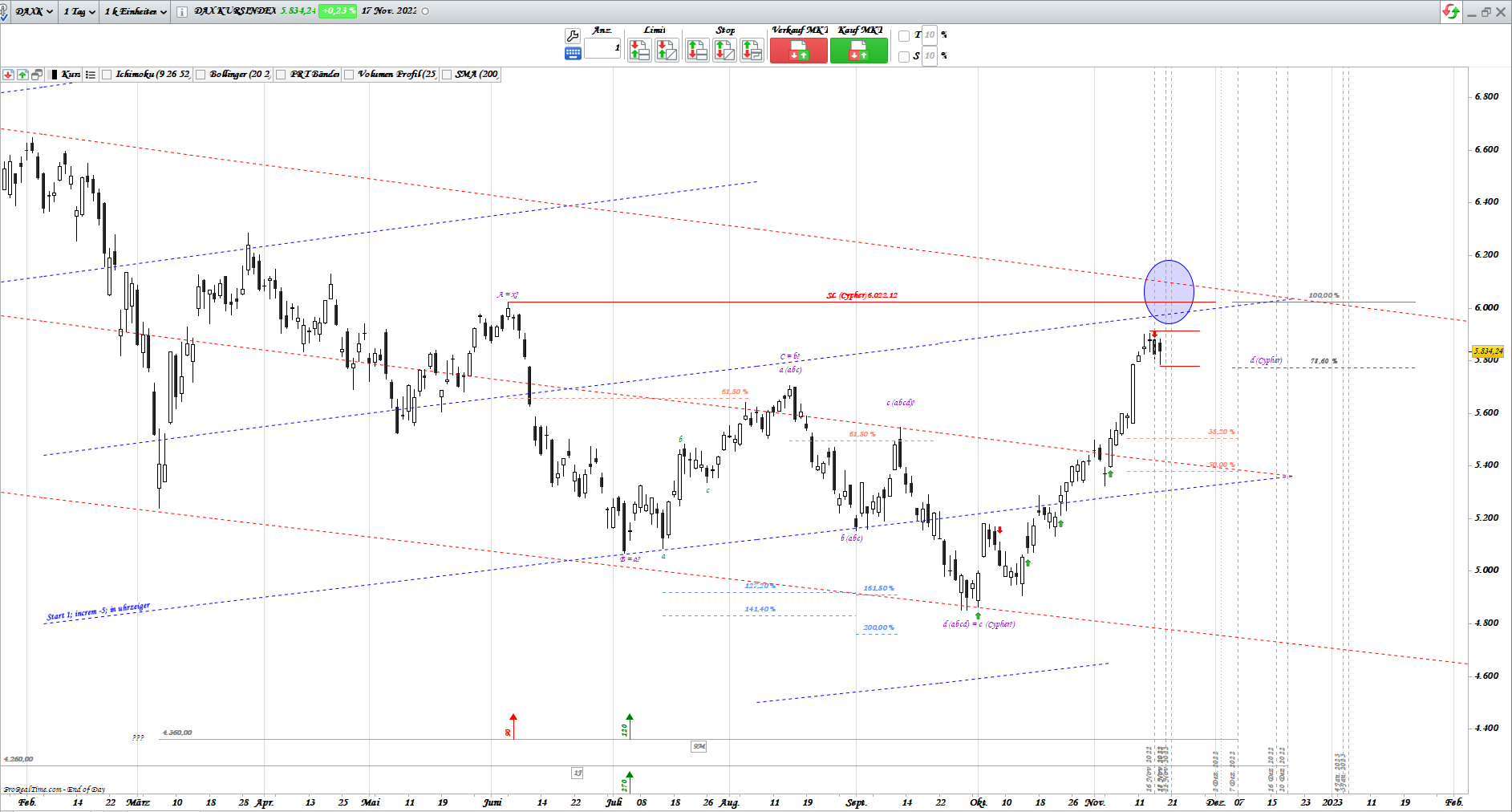Image resolution: width=1512 pixels, height=812 pixels.
Task: Click the first Limit order icon
Action: [639, 51]
